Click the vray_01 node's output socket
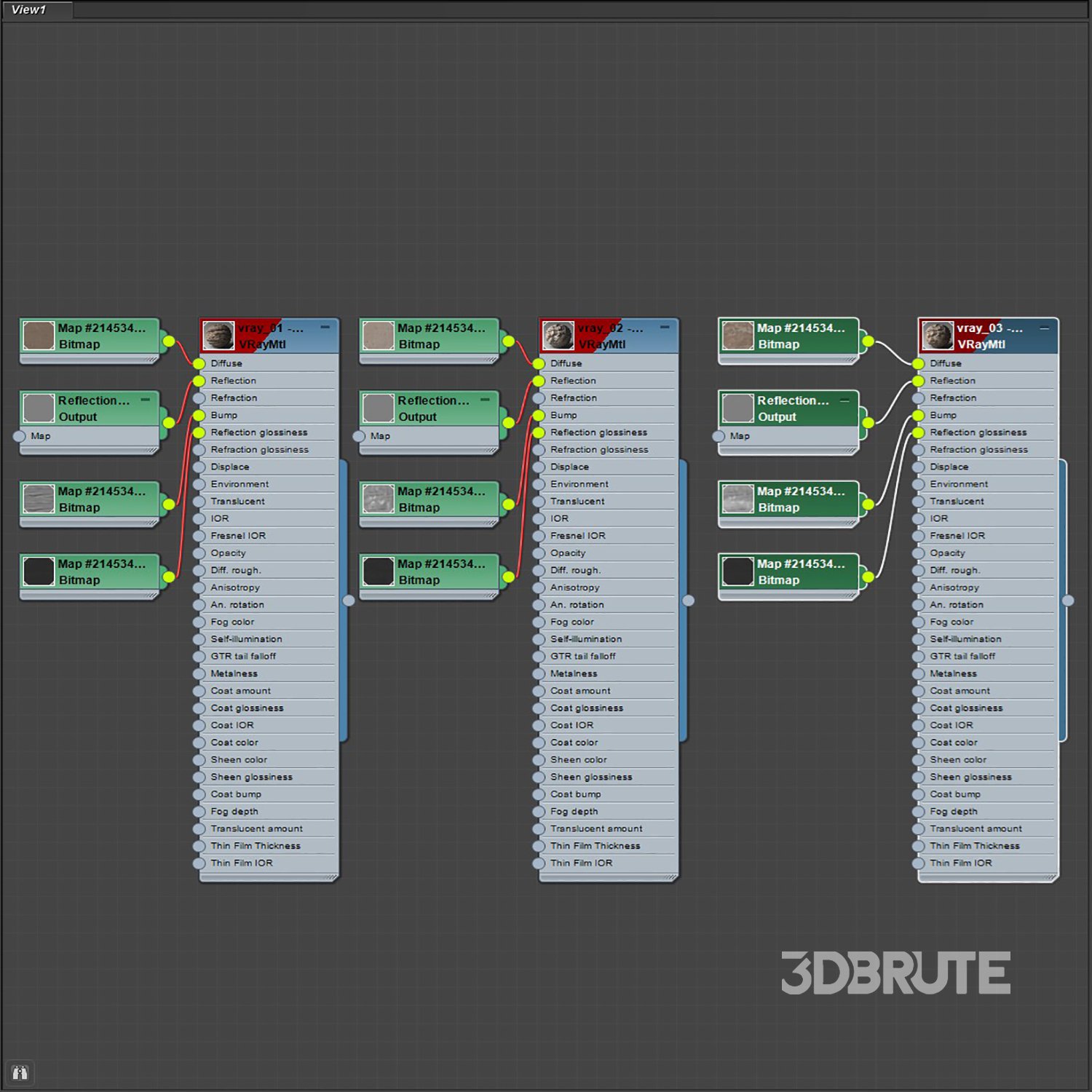This screenshot has height=1092, width=1092. coord(349,601)
